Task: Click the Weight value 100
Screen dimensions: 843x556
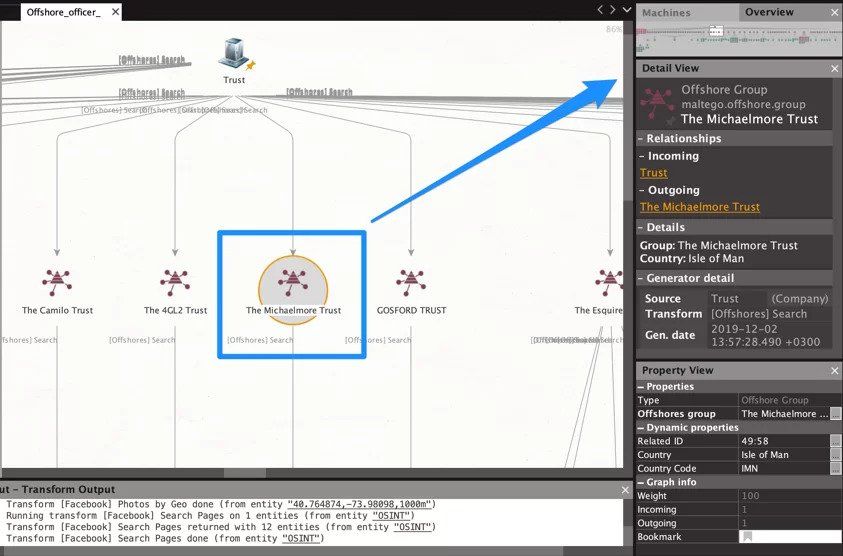Action: click(x=750, y=496)
